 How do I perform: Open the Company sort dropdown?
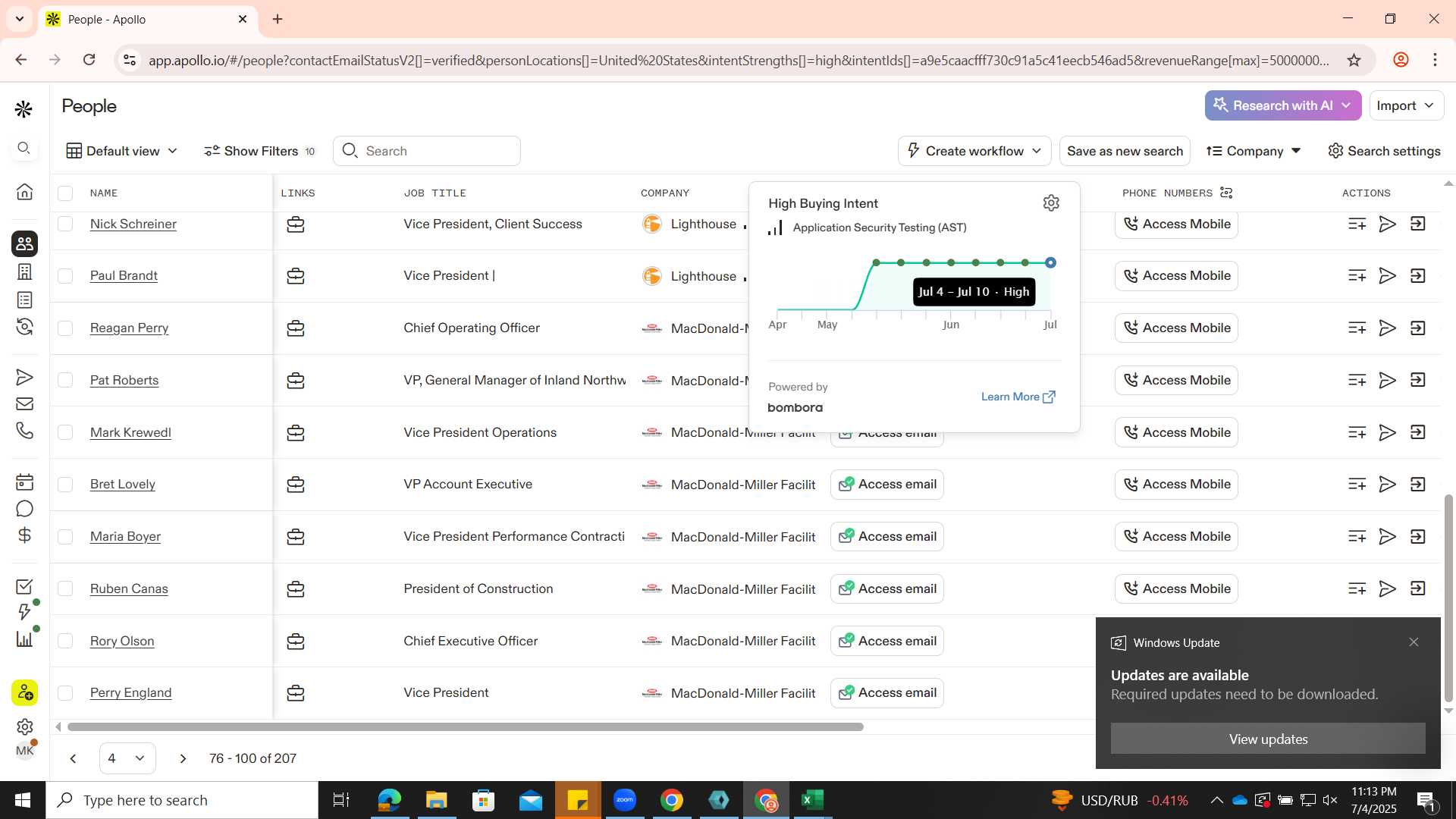1254,151
